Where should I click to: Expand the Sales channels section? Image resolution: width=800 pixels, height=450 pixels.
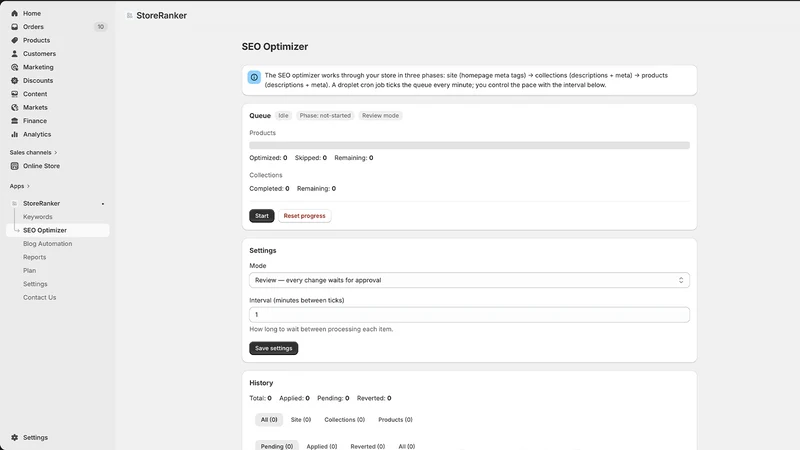[x=33, y=153]
